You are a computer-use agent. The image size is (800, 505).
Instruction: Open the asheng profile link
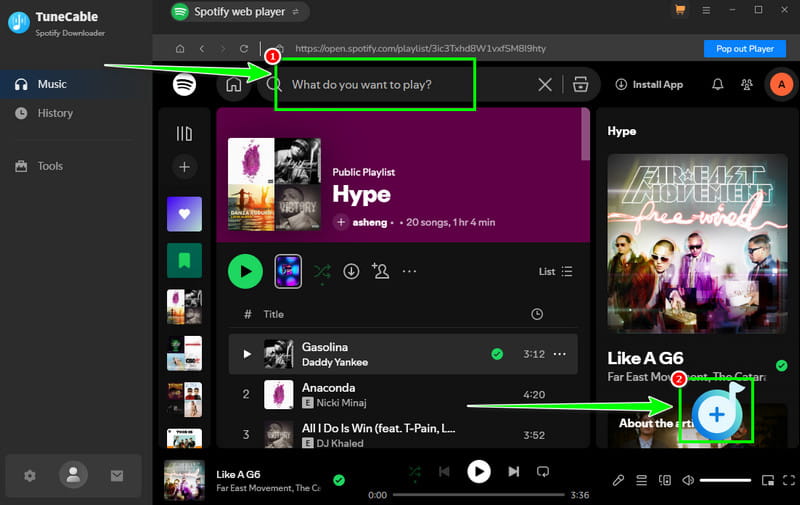pos(369,222)
